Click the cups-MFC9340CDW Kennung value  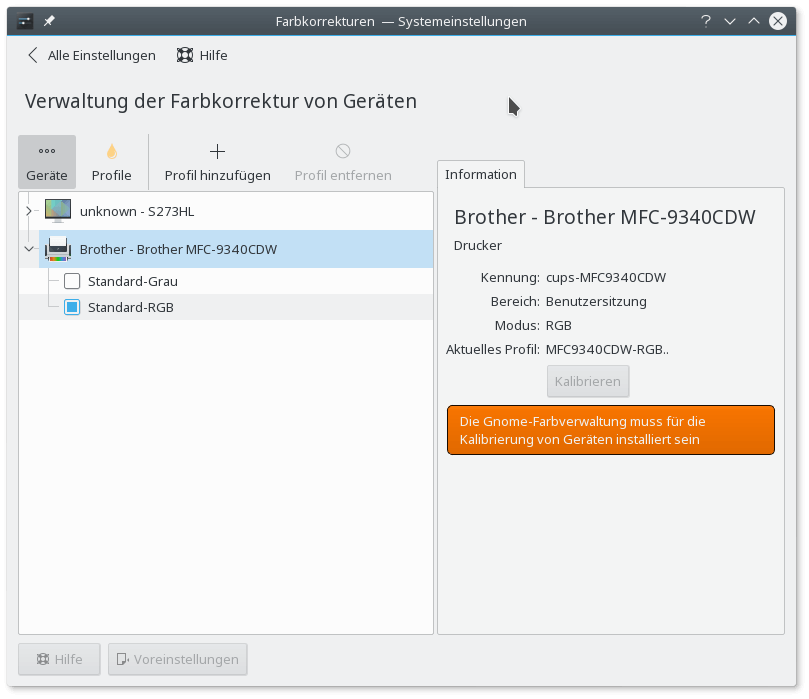pos(606,278)
